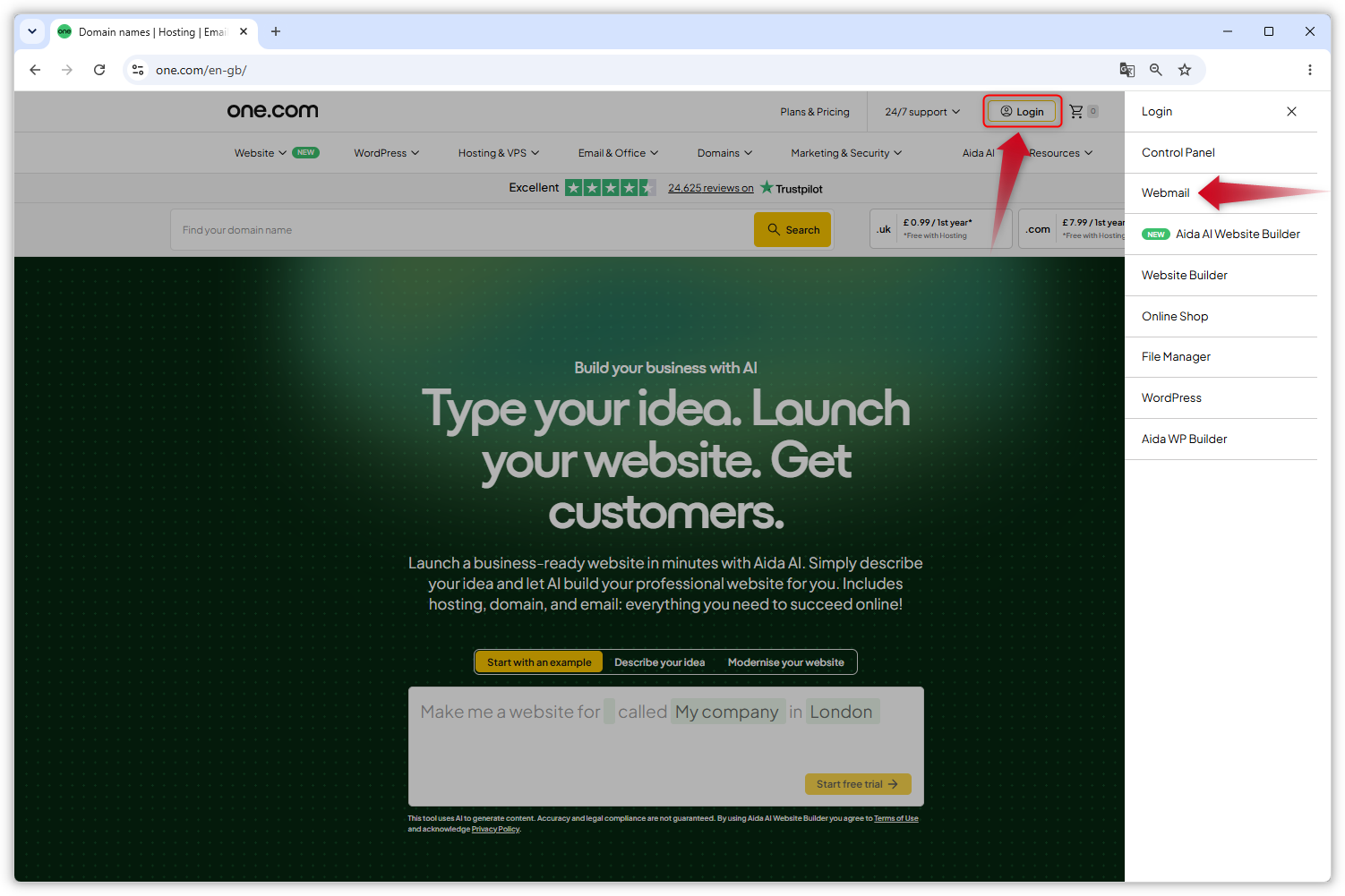Select Modernise your website tab

click(786, 662)
